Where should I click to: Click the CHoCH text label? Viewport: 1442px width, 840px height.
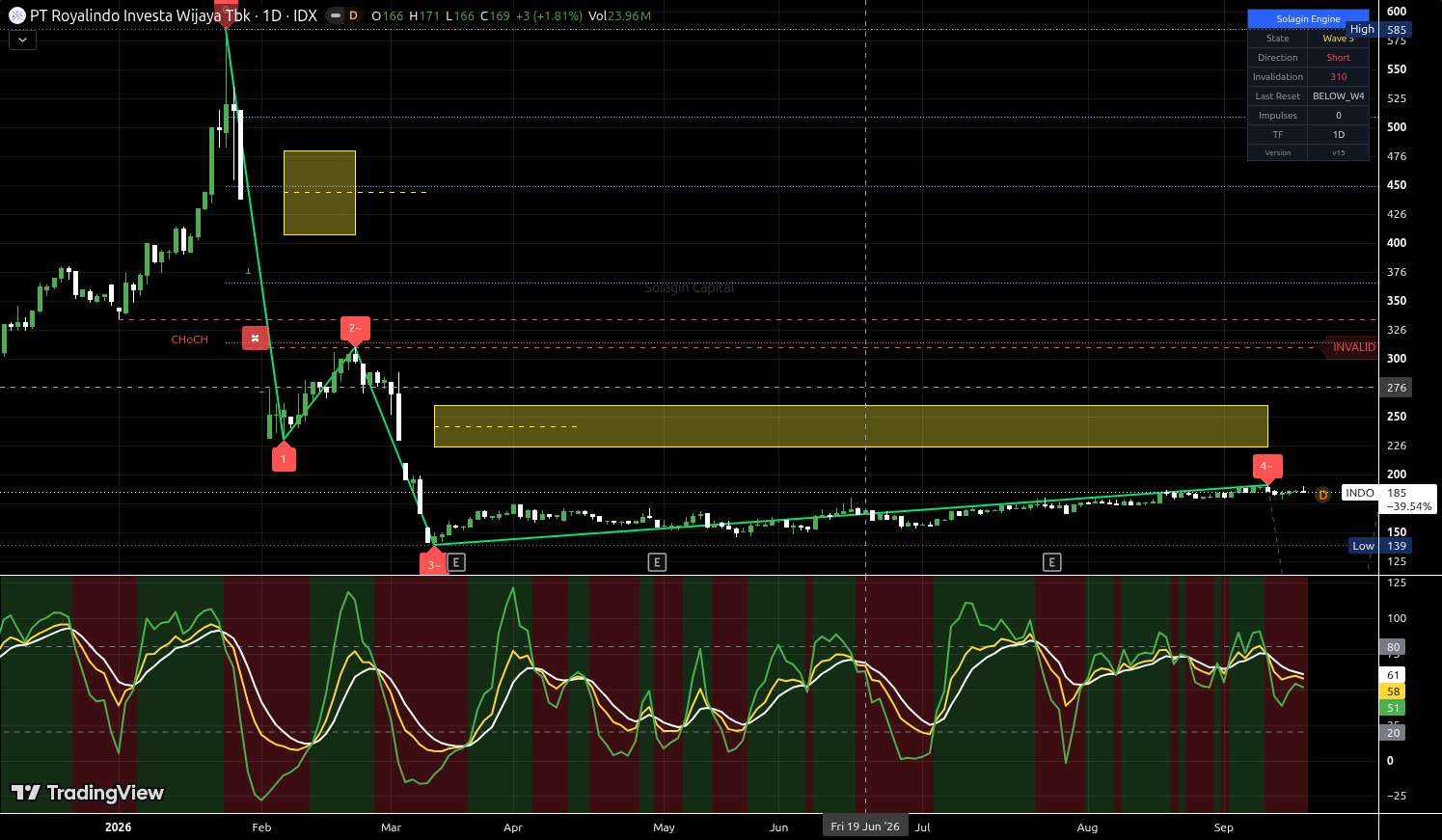click(190, 339)
